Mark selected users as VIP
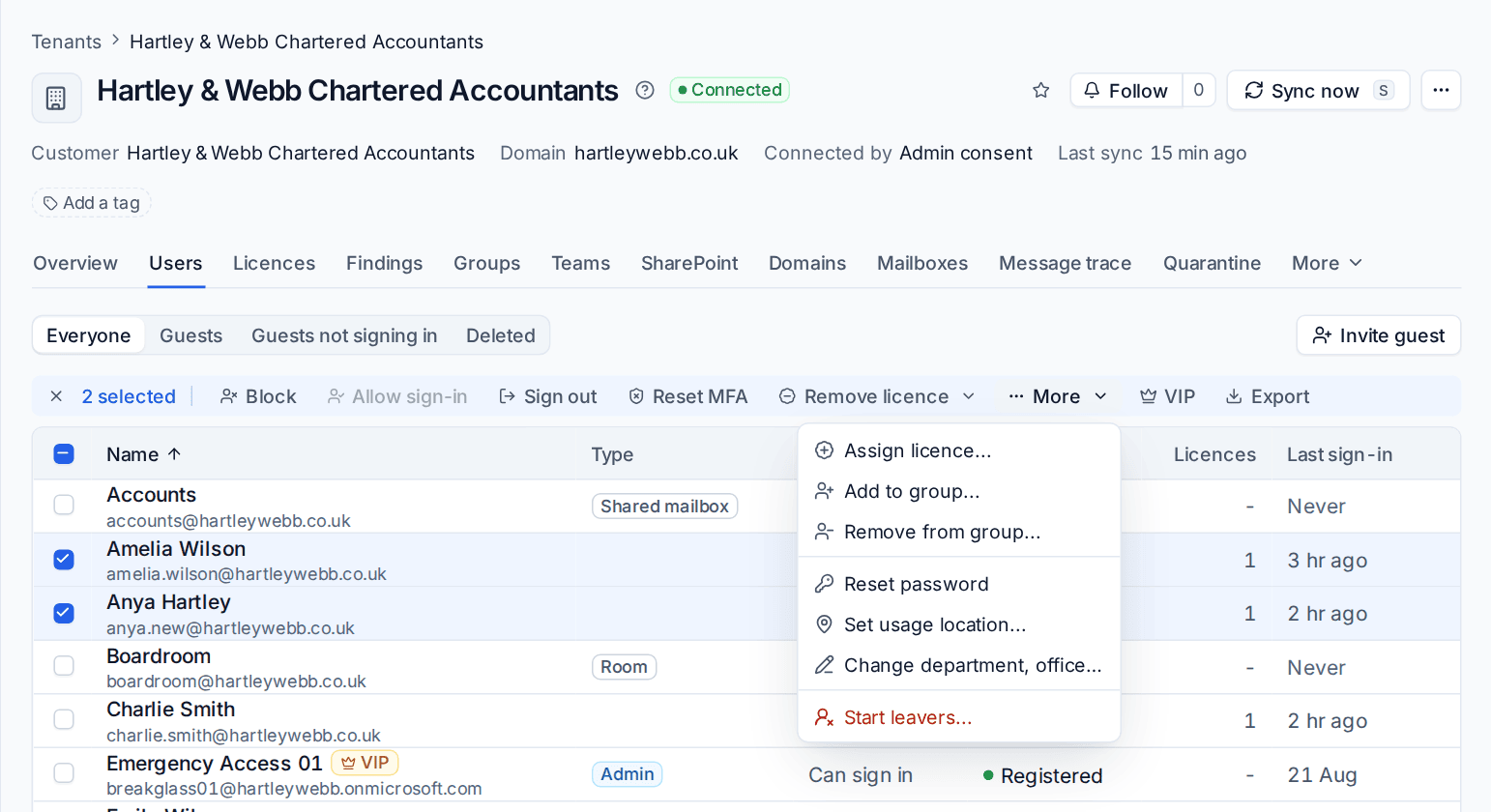This screenshot has width=1491, height=812. tap(1167, 396)
